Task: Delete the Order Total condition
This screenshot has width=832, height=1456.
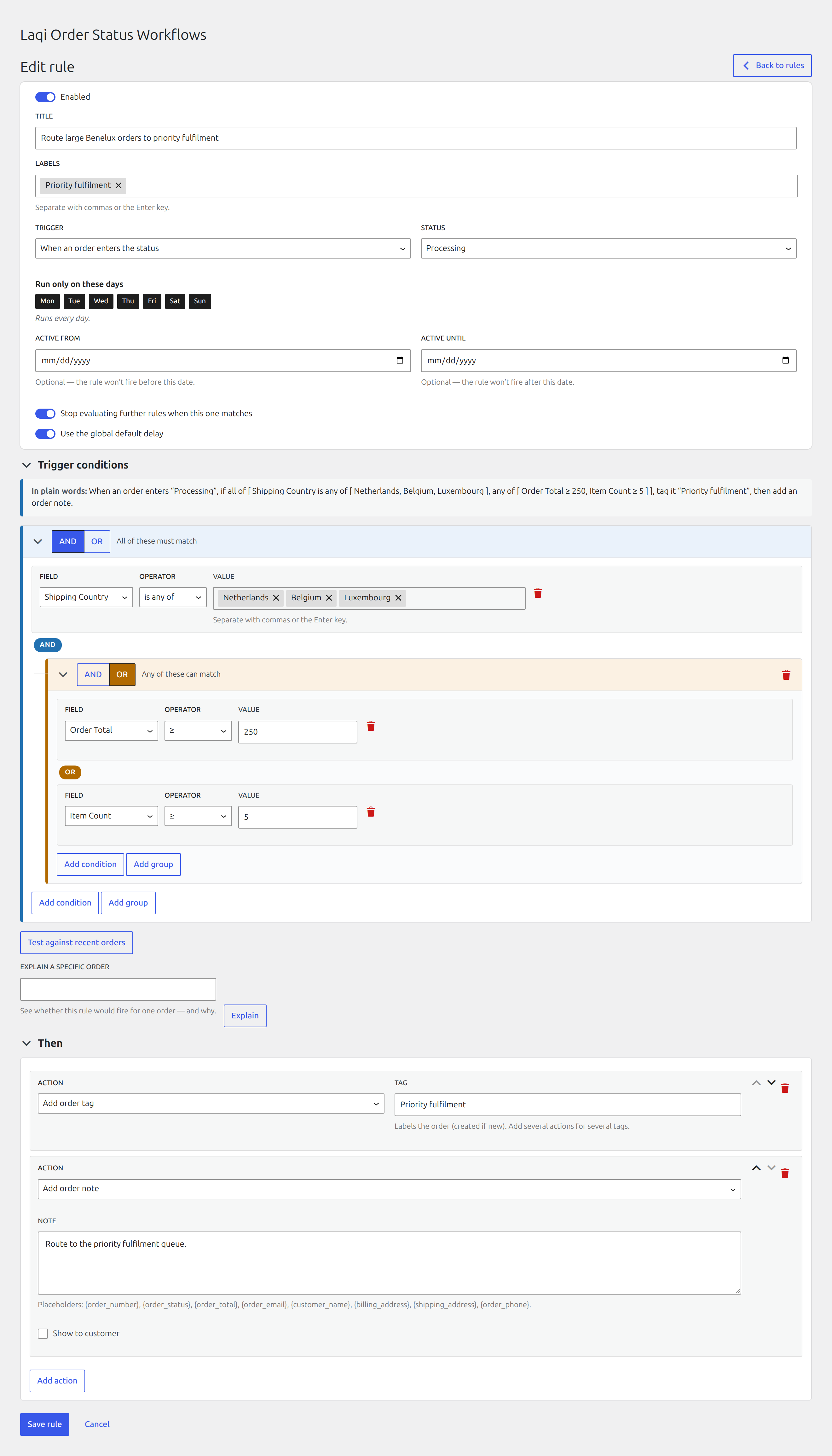Action: [371, 726]
